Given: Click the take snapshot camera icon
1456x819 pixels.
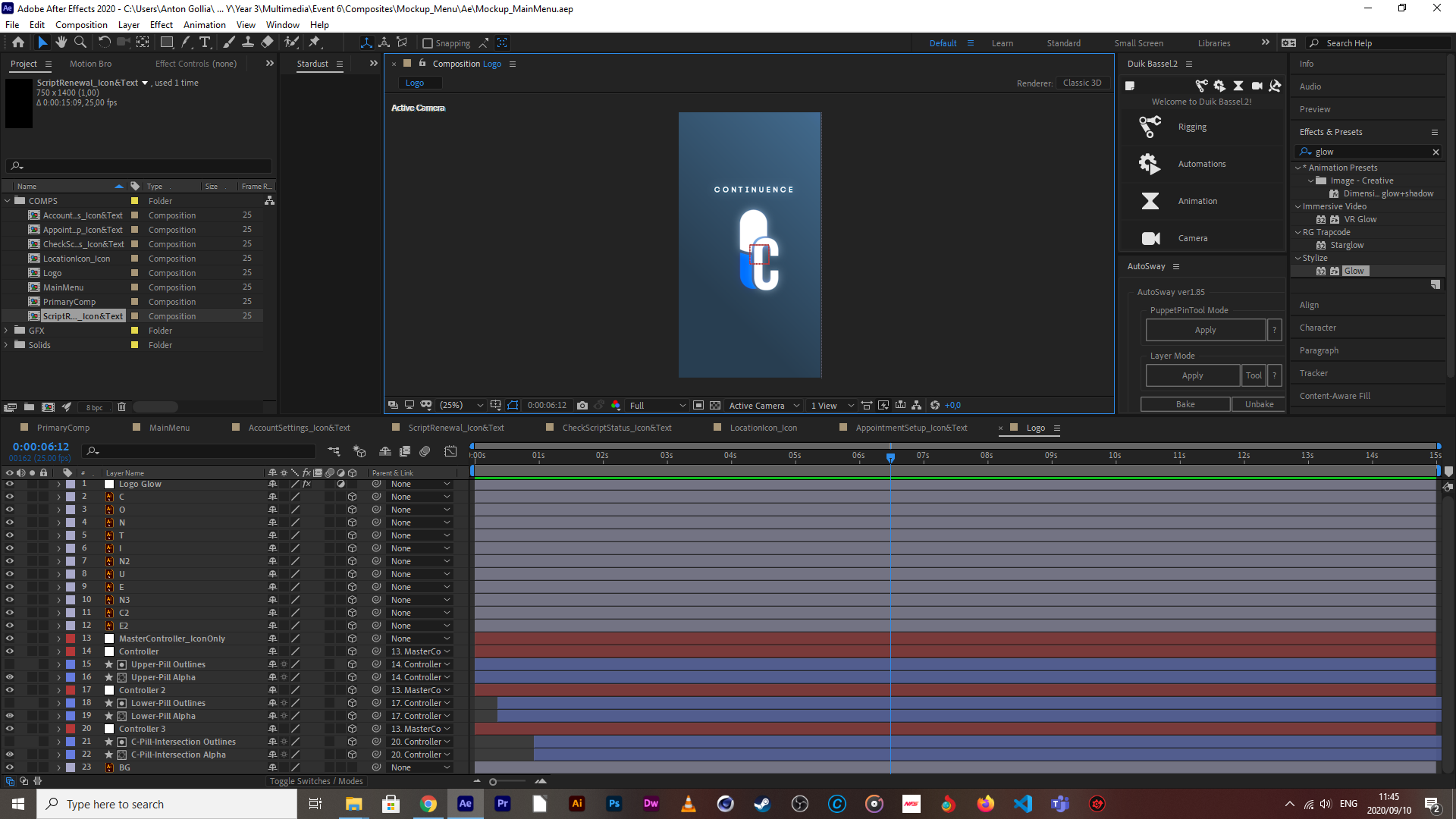Looking at the screenshot, I should point(582,406).
